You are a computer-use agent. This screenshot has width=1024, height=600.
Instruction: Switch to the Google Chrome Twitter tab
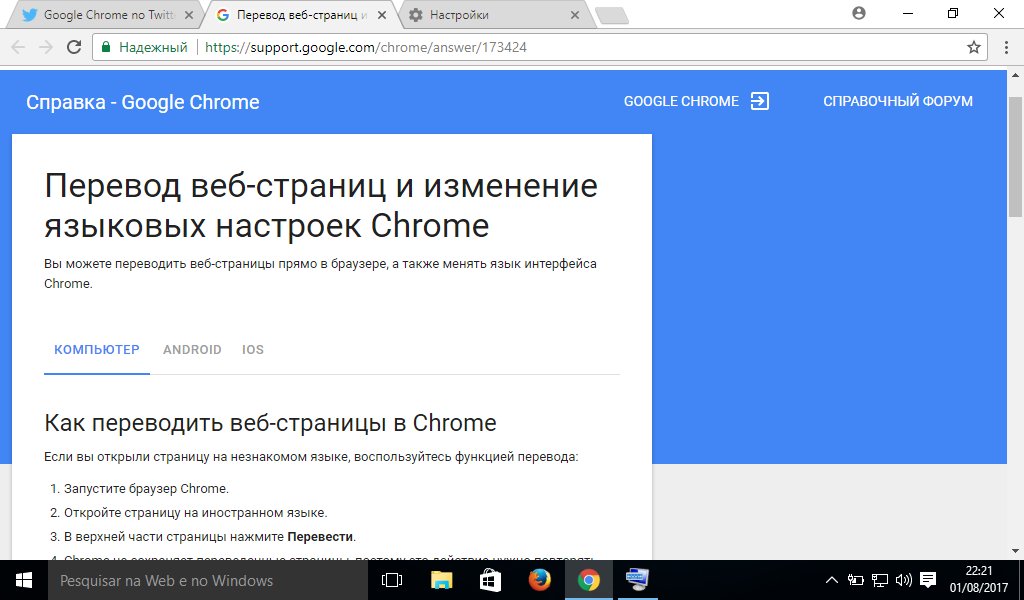[x=108, y=15]
